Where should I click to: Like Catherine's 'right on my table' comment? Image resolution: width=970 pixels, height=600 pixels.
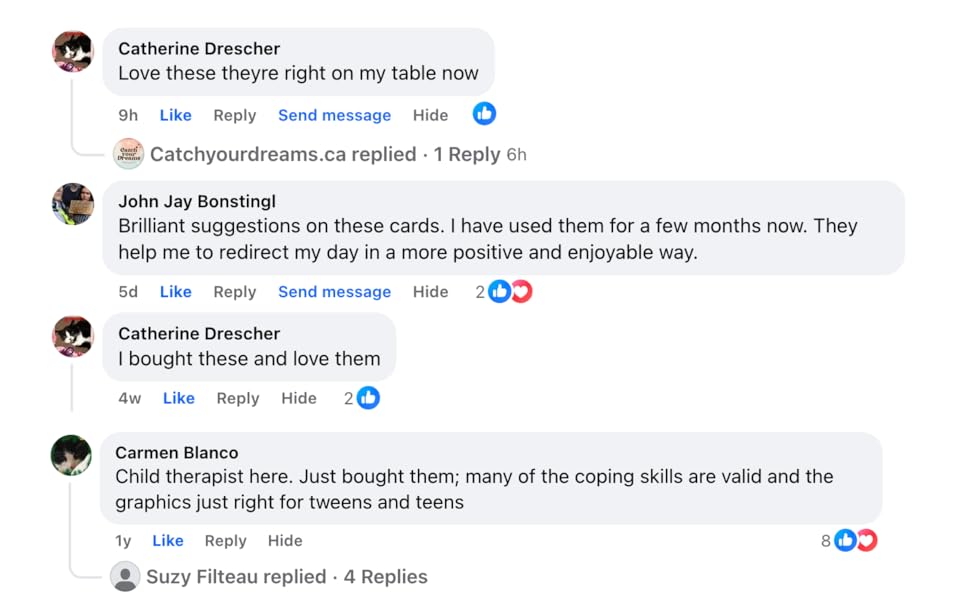click(175, 115)
